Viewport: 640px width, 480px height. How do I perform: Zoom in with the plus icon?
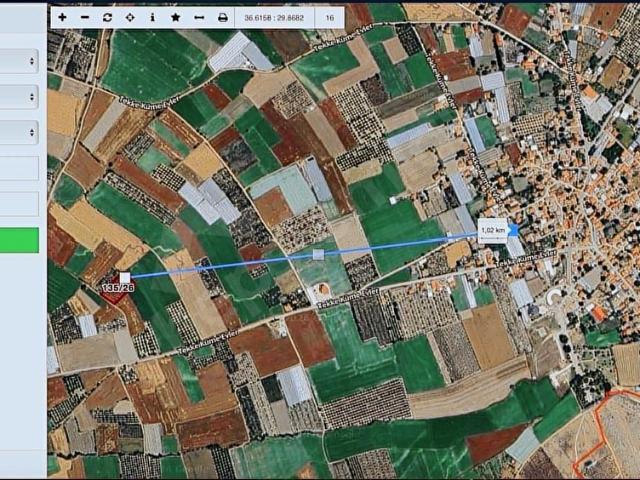62,17
